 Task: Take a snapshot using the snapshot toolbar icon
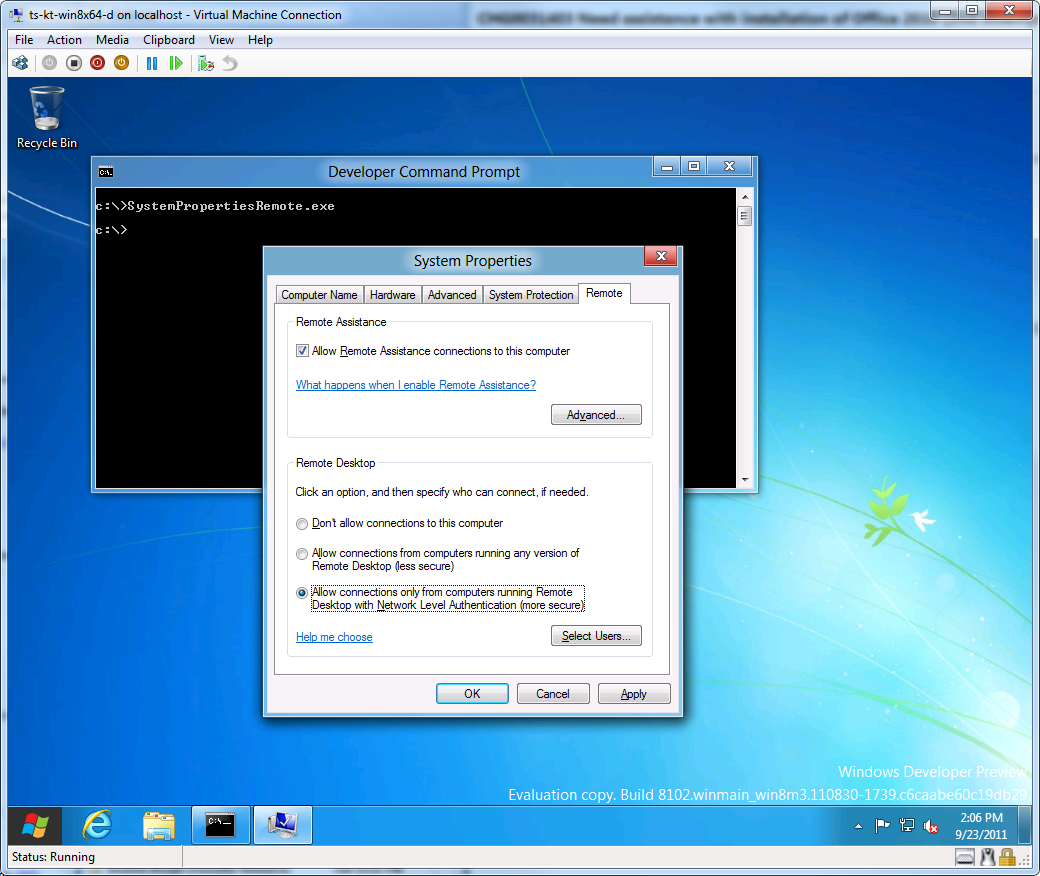(206, 62)
